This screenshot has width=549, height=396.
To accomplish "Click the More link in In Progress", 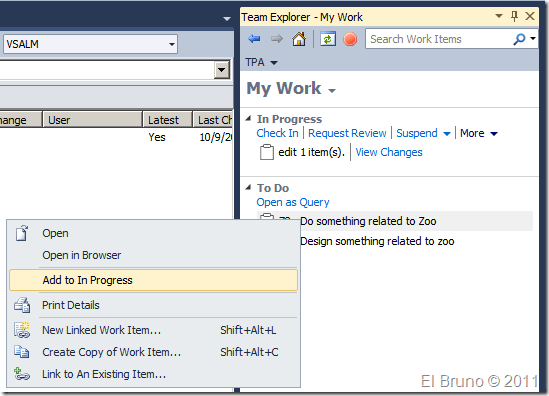I will pyautogui.click(x=472, y=133).
